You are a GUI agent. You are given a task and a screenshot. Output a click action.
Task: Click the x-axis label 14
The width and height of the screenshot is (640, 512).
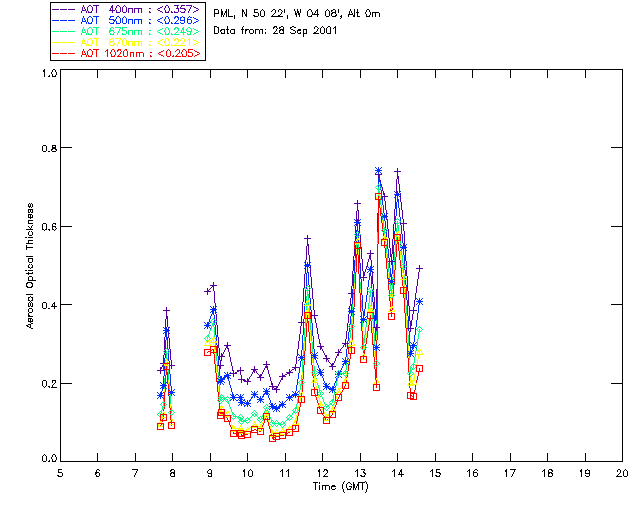coord(398,473)
